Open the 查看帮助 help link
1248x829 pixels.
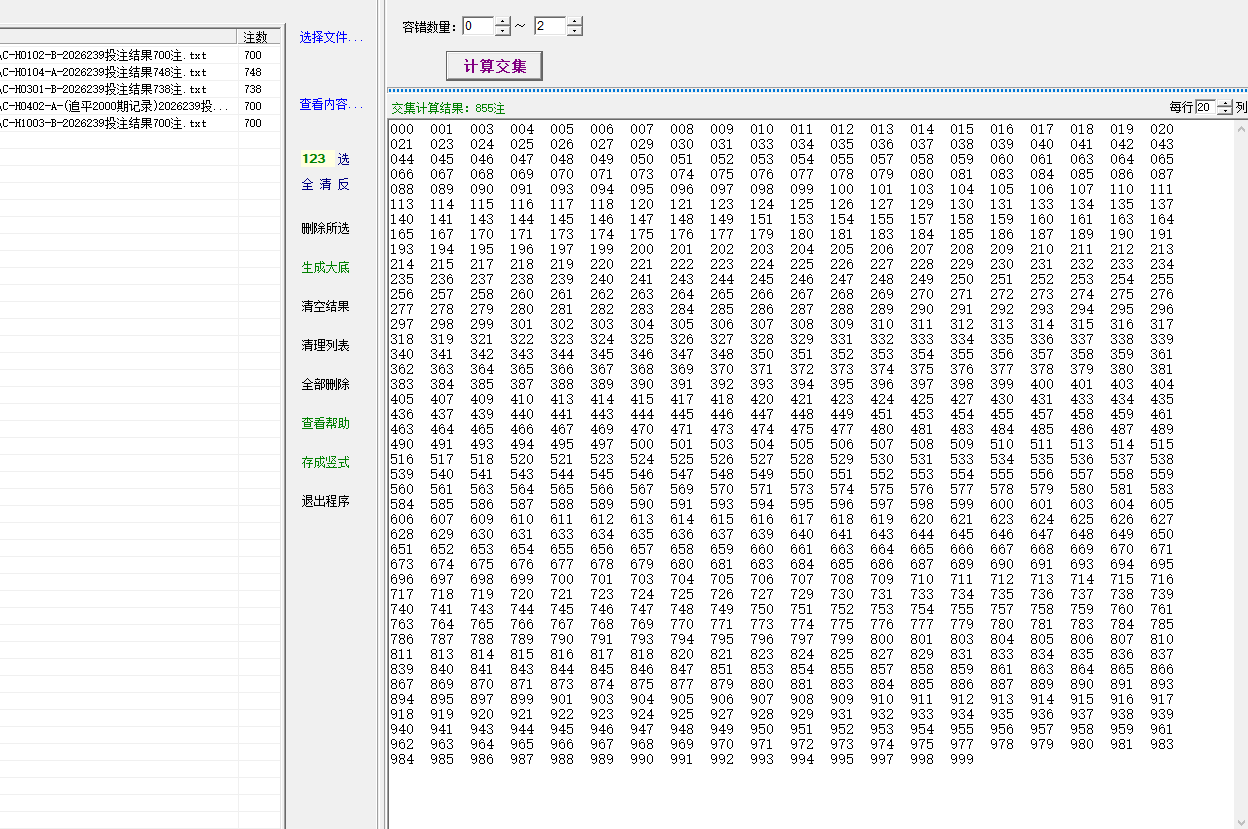[x=326, y=424]
